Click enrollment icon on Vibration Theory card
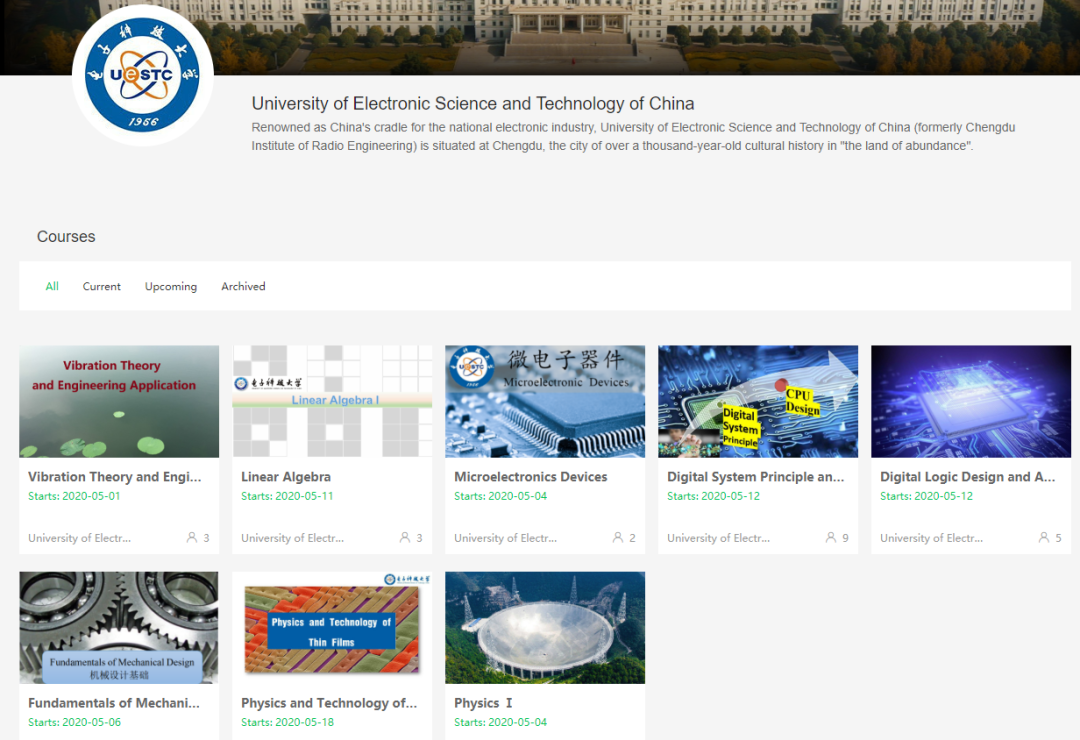Image resolution: width=1080 pixels, height=740 pixels. (191, 537)
